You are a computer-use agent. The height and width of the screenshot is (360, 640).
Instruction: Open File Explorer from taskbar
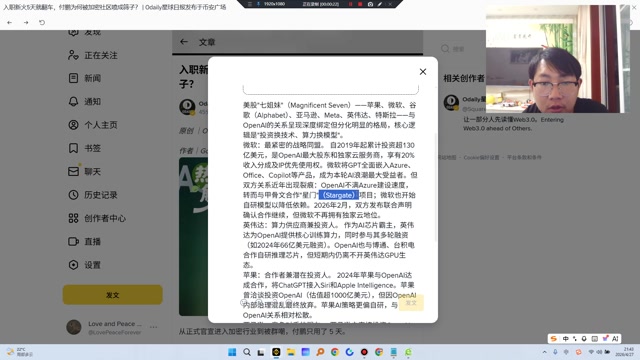(291, 352)
